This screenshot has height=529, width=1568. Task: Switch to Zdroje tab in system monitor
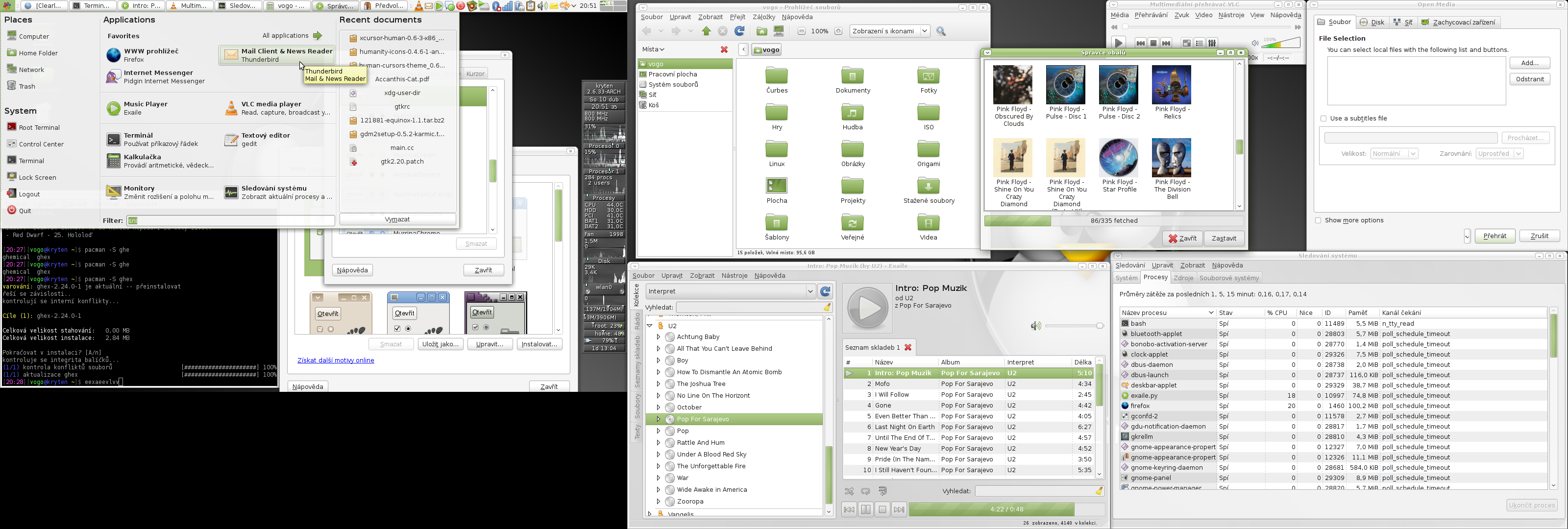[1183, 278]
